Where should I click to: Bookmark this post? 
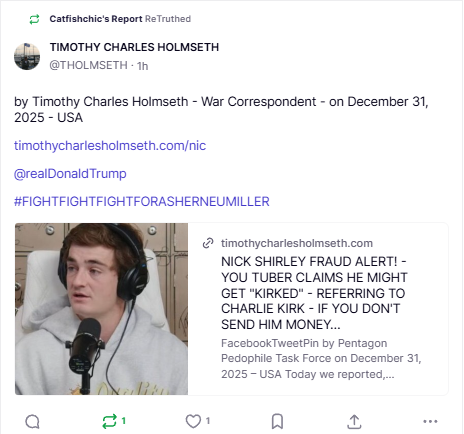tap(277, 421)
